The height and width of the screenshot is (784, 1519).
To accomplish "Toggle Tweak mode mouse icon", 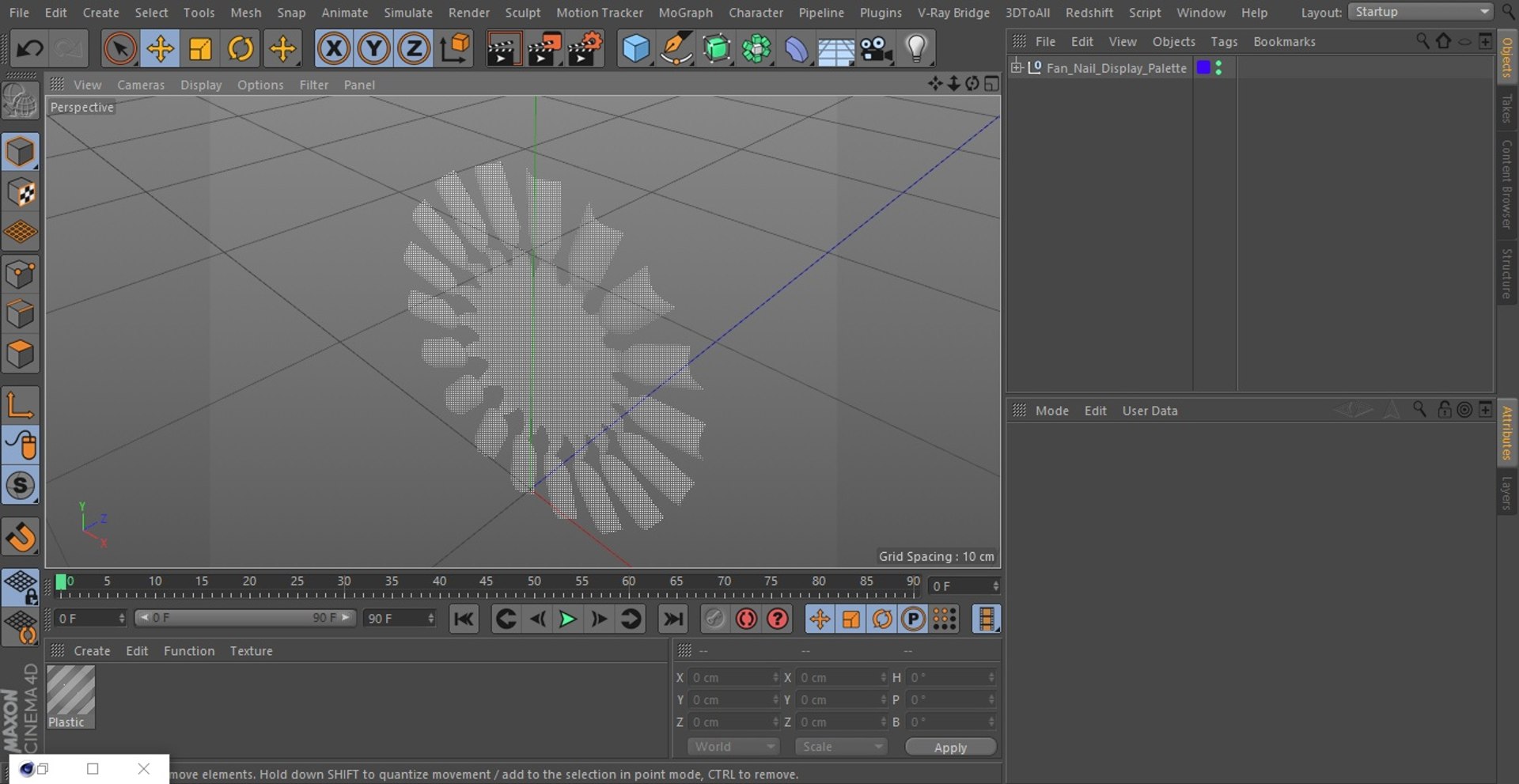I will click(21, 445).
